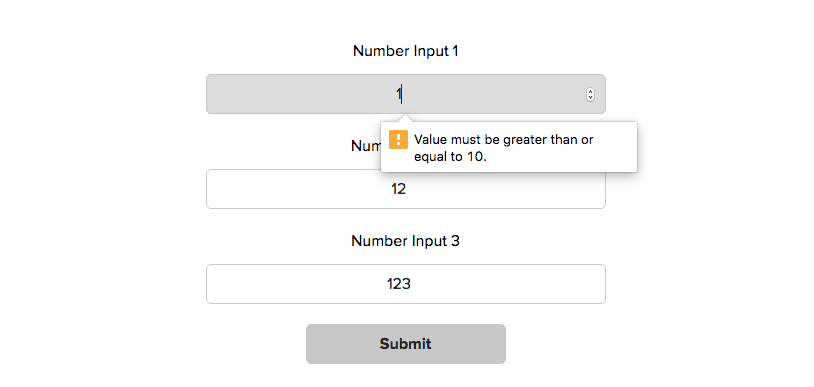Place cursor on value 12
The image size is (814, 387).
click(399, 189)
